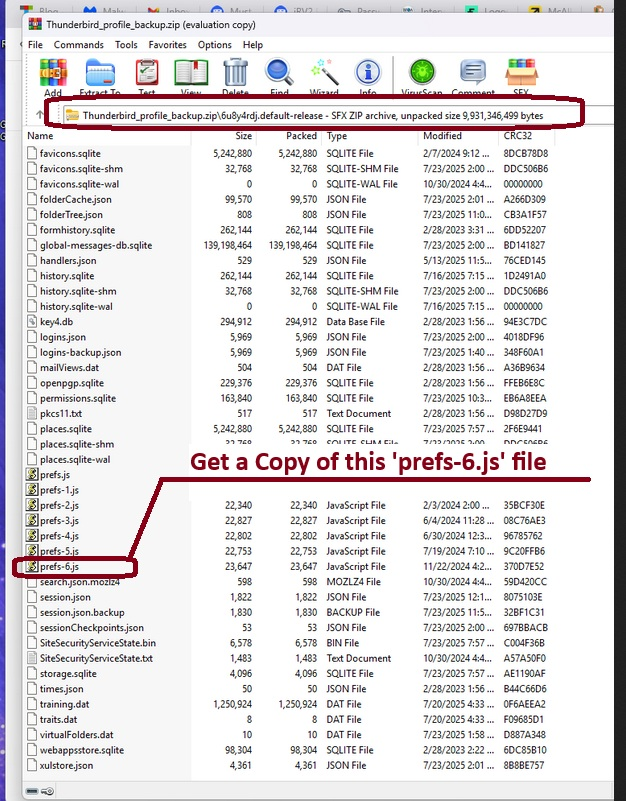Select webappsstore.sqlite file
The image size is (626, 801).
point(83,750)
